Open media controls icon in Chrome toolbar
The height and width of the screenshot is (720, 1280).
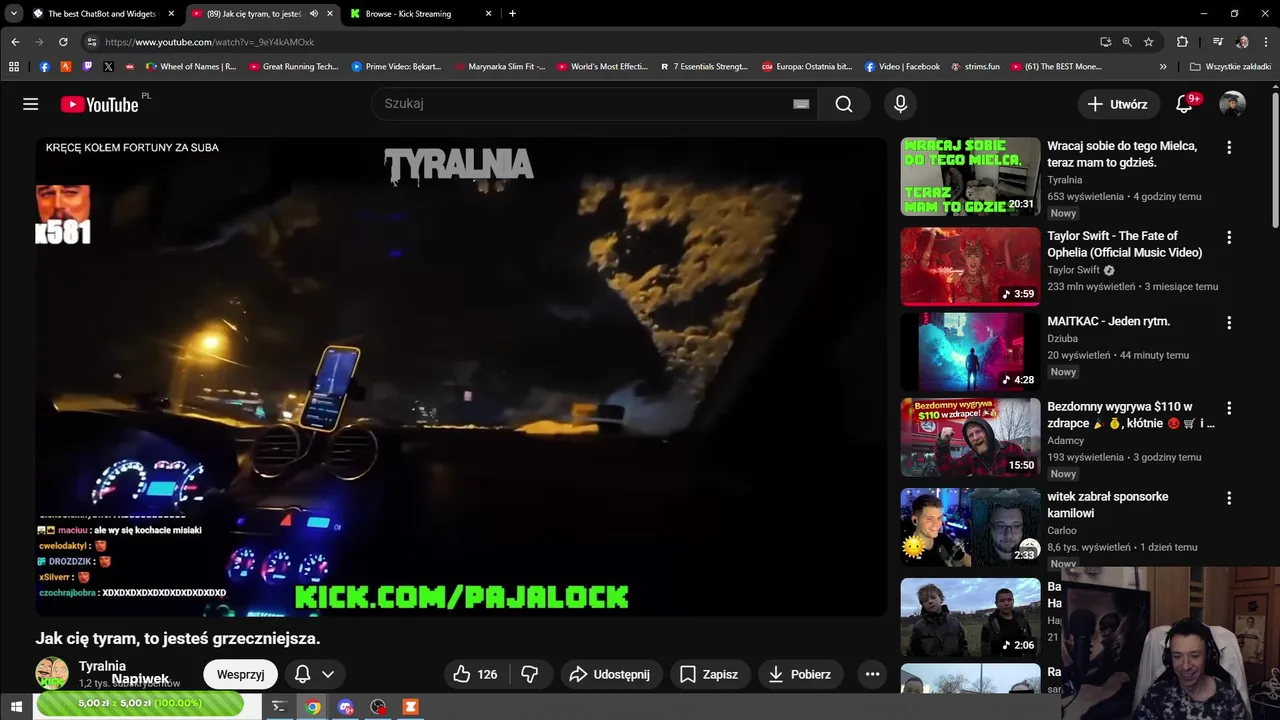[1217, 42]
